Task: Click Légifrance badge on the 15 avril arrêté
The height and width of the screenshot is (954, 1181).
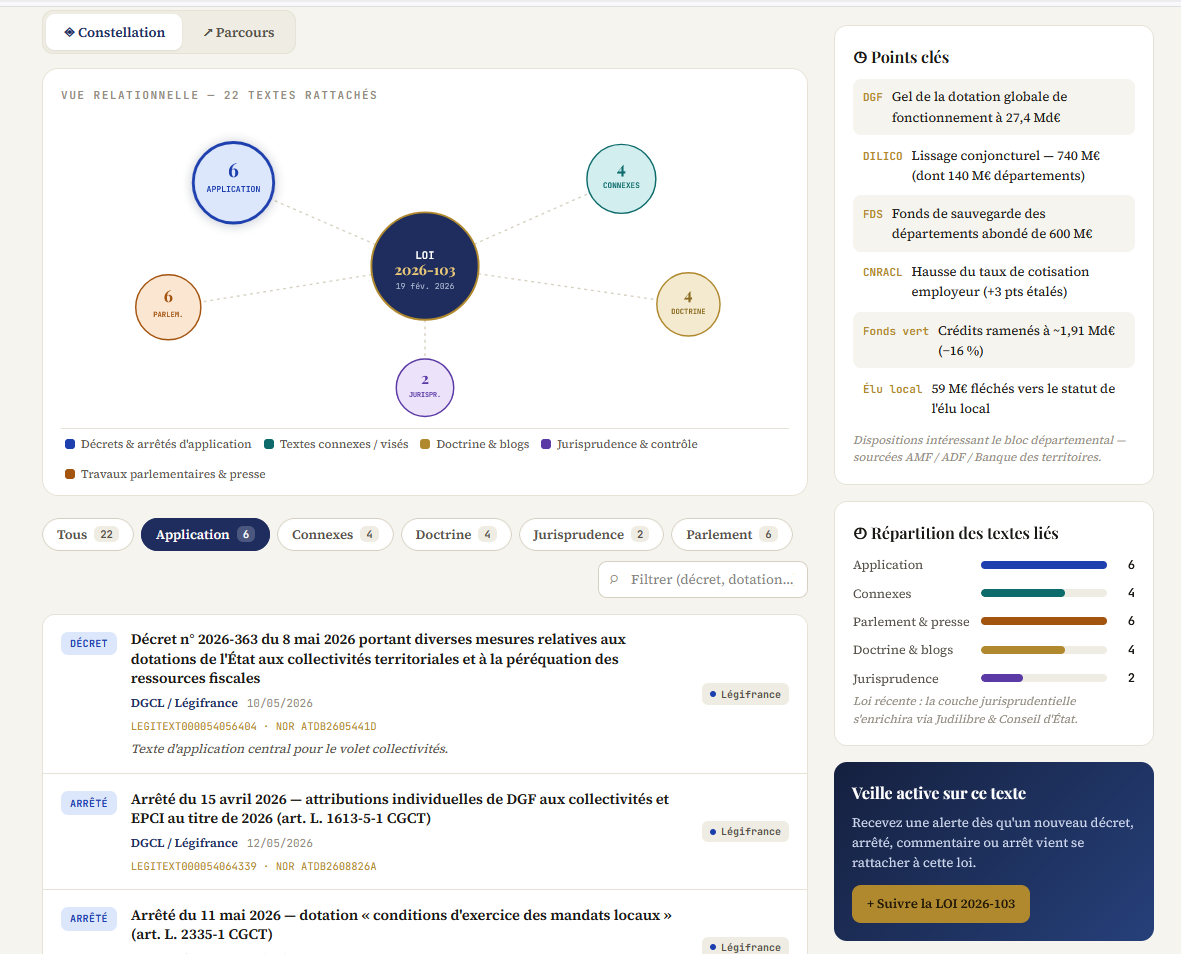Action: click(745, 831)
